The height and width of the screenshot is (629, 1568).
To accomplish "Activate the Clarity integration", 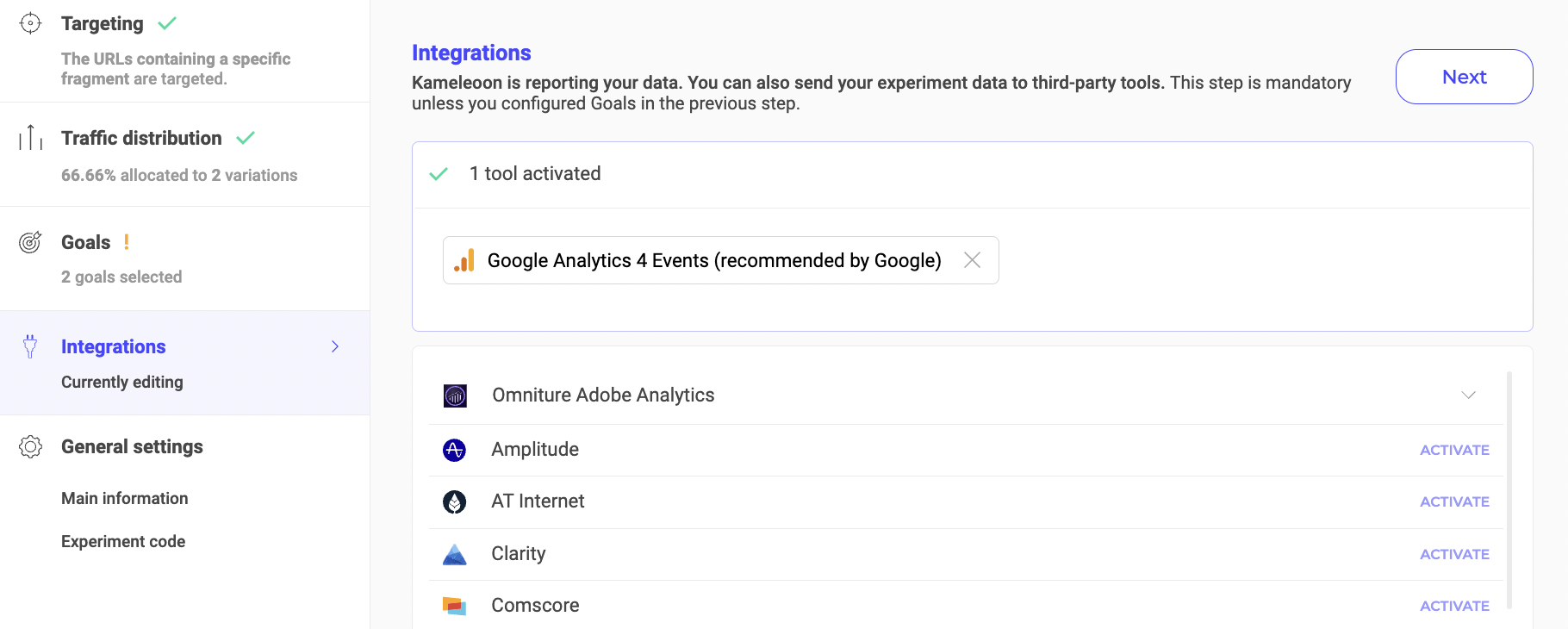I will (1454, 554).
